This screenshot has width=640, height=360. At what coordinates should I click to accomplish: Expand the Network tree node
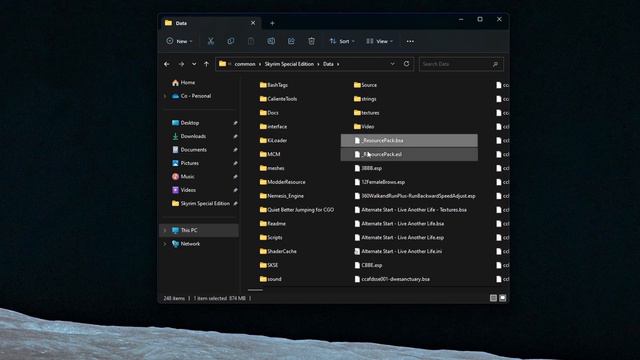(165, 244)
